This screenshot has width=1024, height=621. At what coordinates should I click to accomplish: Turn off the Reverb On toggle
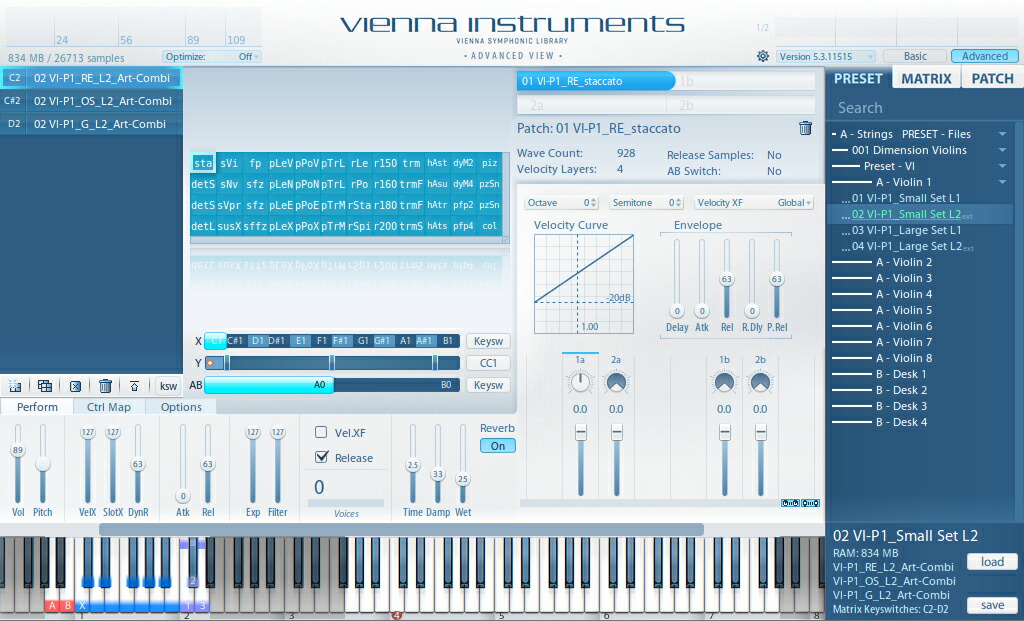tap(497, 446)
